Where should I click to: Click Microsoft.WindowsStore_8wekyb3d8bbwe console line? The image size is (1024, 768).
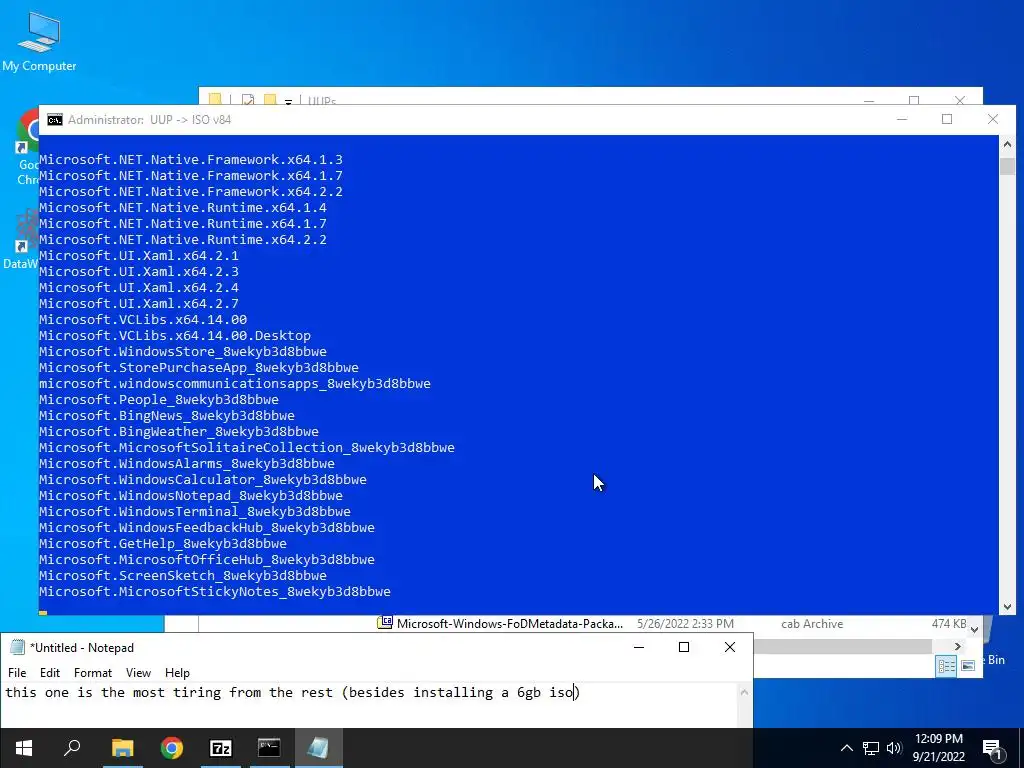click(183, 351)
